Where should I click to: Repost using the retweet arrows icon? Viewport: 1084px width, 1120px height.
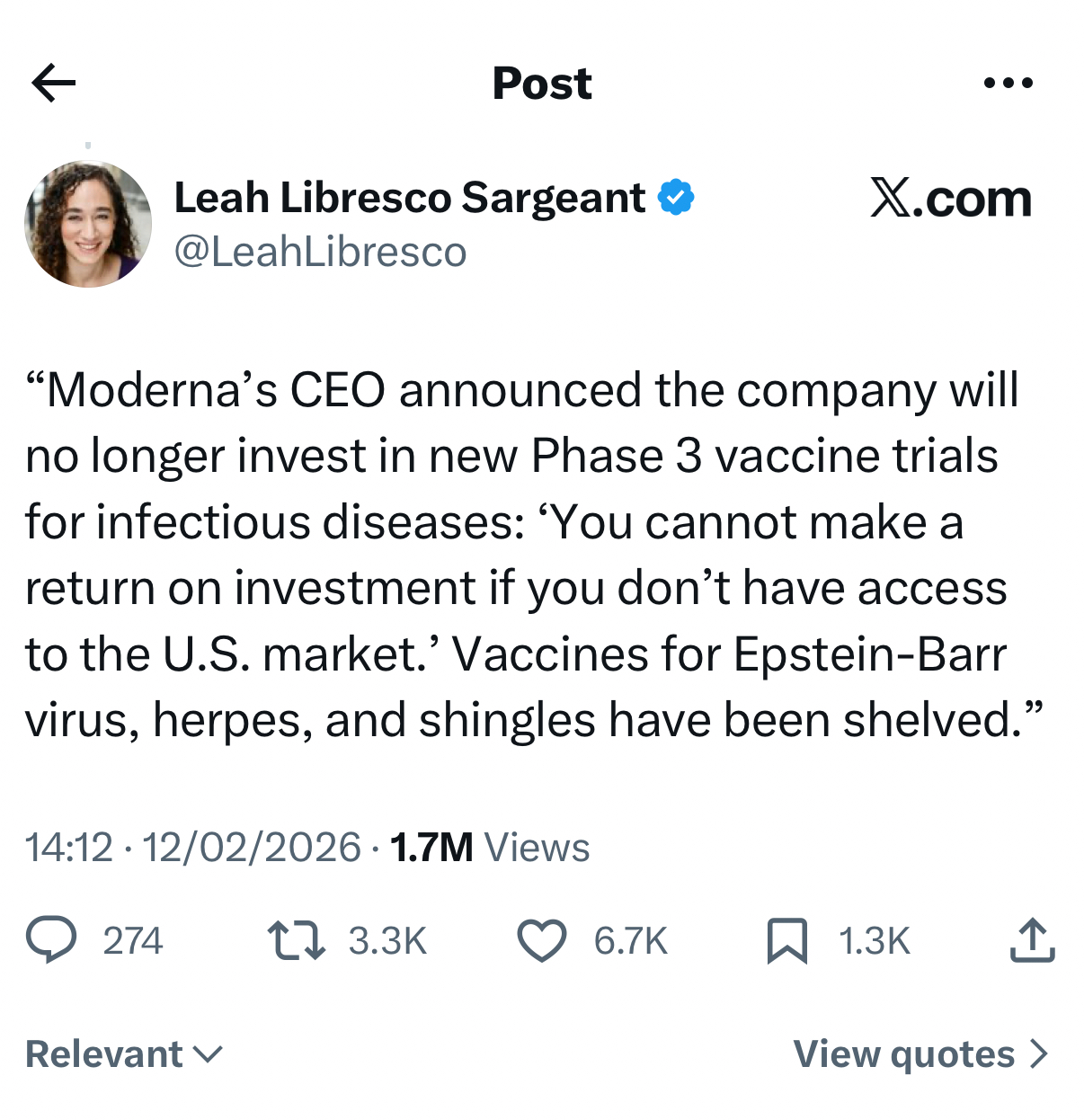coord(297,940)
